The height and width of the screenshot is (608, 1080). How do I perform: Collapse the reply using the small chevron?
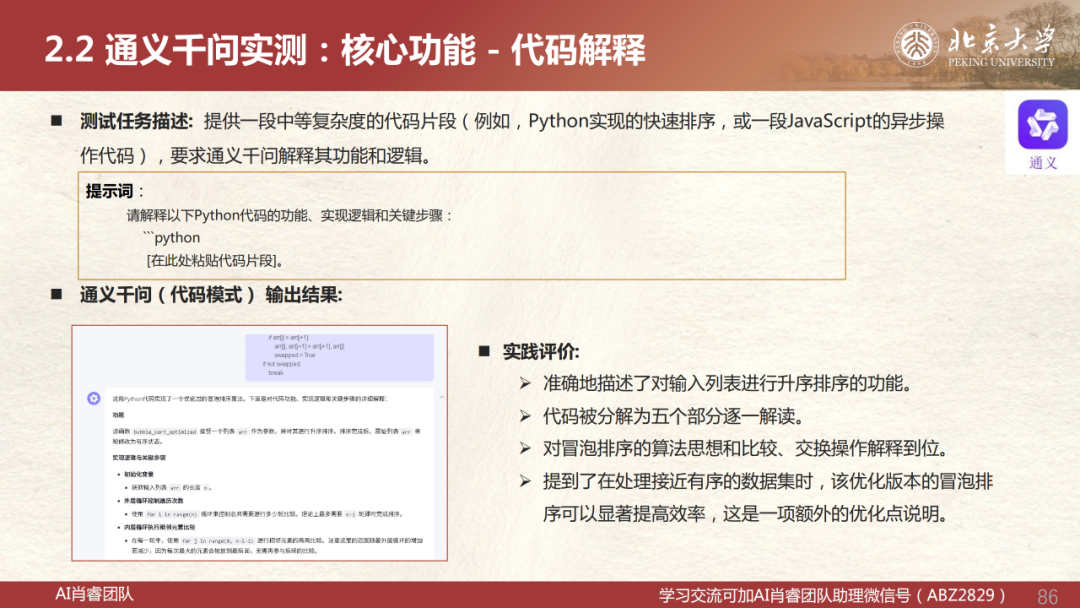(x=442, y=397)
